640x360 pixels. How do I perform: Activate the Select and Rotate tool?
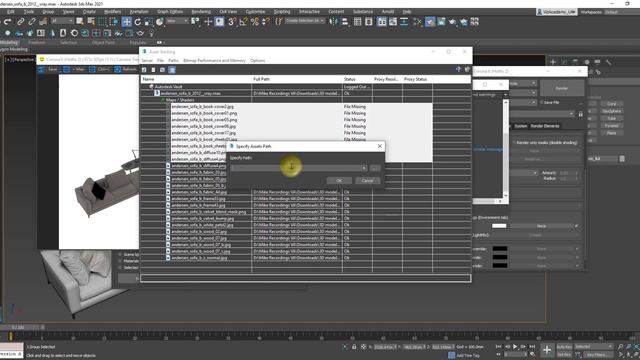[x=138, y=22]
